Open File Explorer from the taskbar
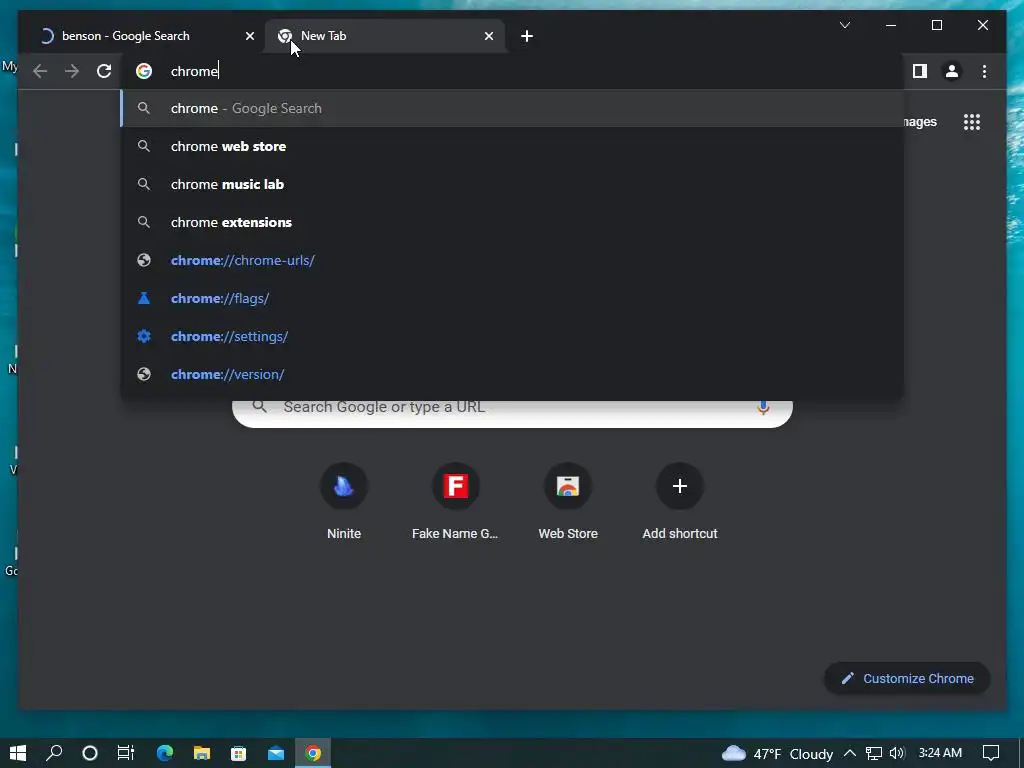Image resolution: width=1024 pixels, height=768 pixels. click(202, 753)
